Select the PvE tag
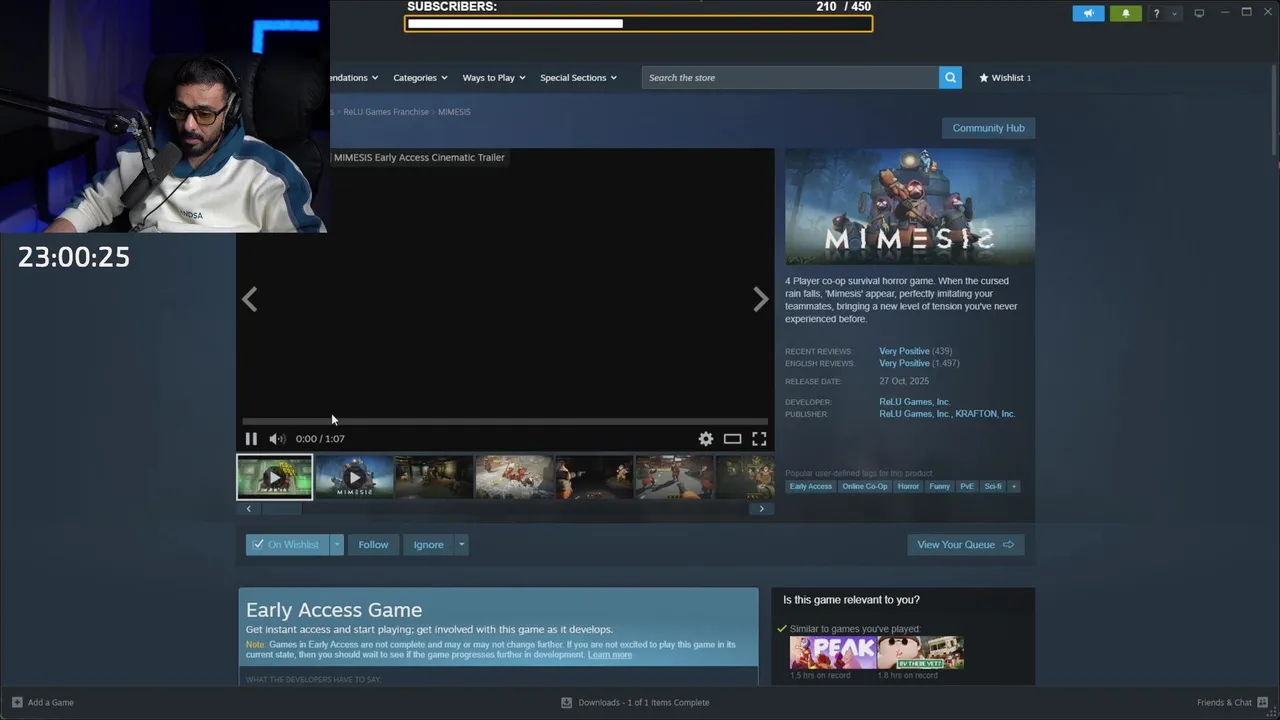The width and height of the screenshot is (1280, 720). tap(967, 486)
